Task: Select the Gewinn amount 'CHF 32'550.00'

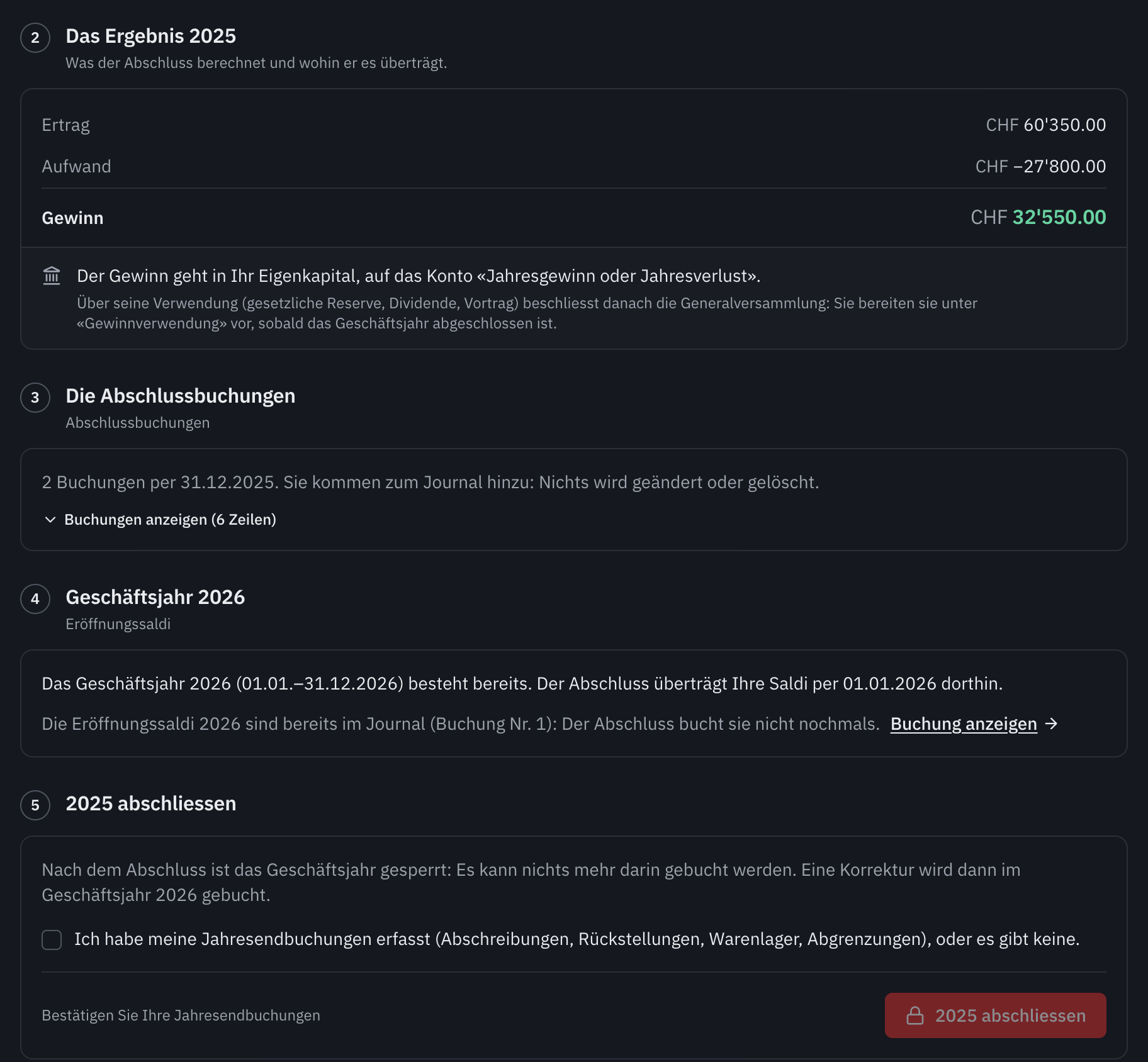Action: tap(1038, 217)
